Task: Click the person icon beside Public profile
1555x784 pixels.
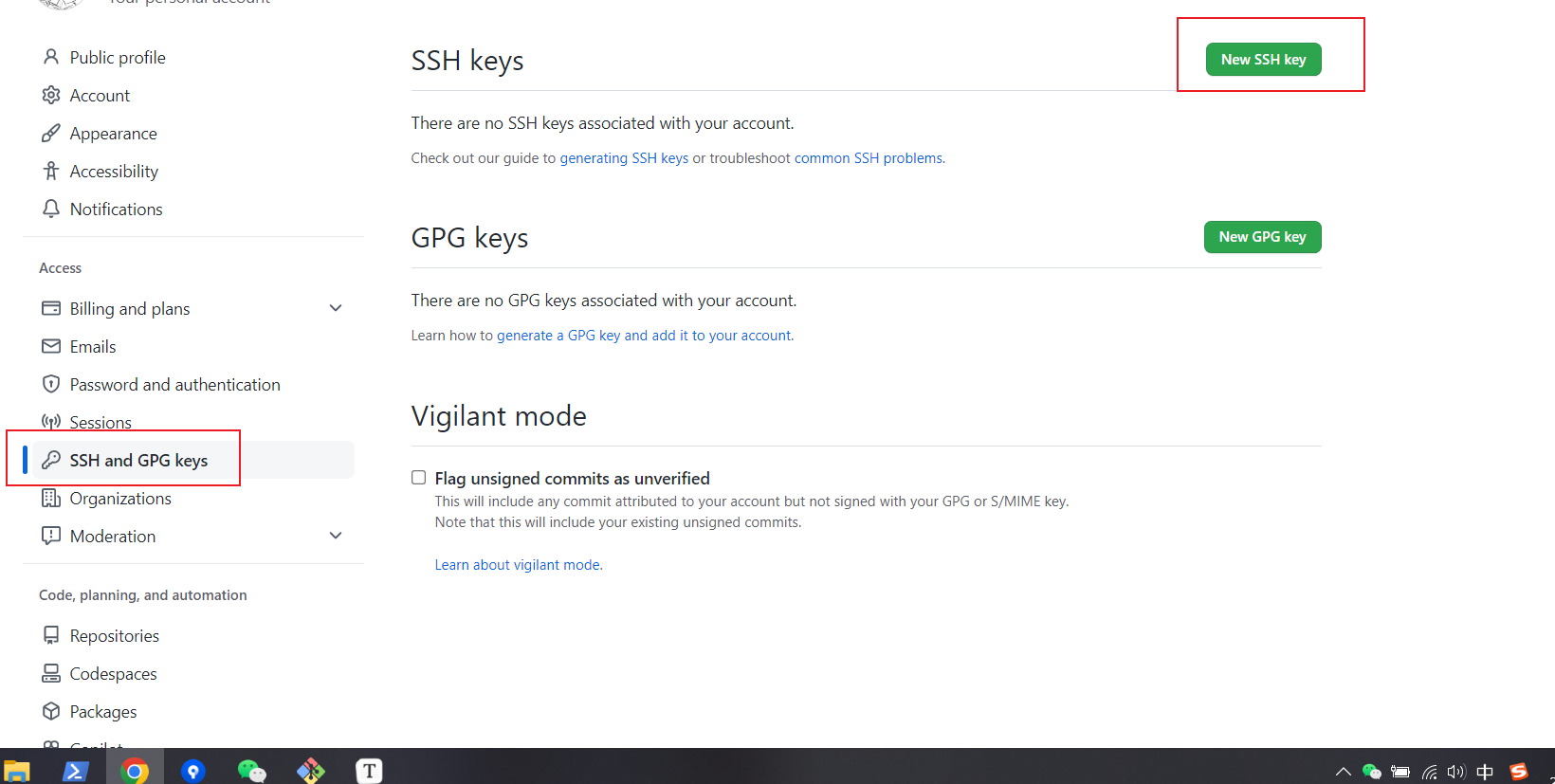Action: [x=51, y=57]
